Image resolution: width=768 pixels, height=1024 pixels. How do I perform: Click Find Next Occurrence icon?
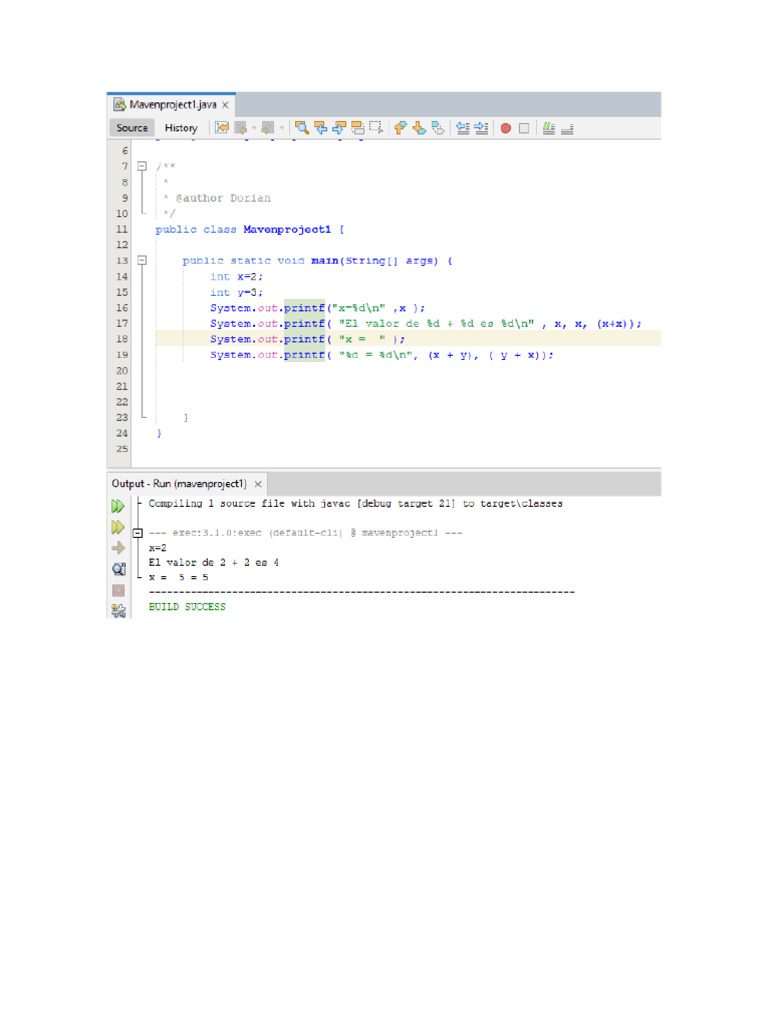pos(339,128)
